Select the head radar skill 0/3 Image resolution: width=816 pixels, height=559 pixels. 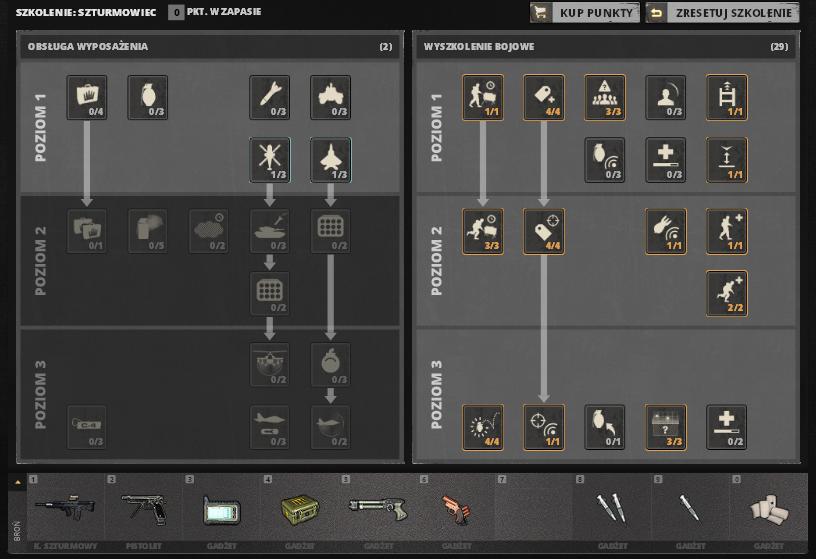pos(666,97)
